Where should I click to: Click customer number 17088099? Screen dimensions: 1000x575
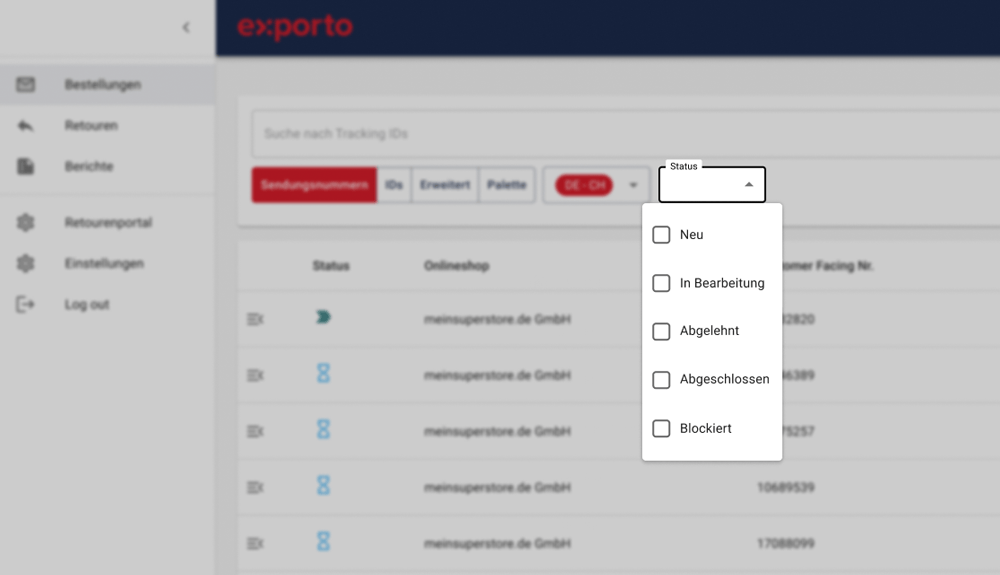click(x=786, y=544)
